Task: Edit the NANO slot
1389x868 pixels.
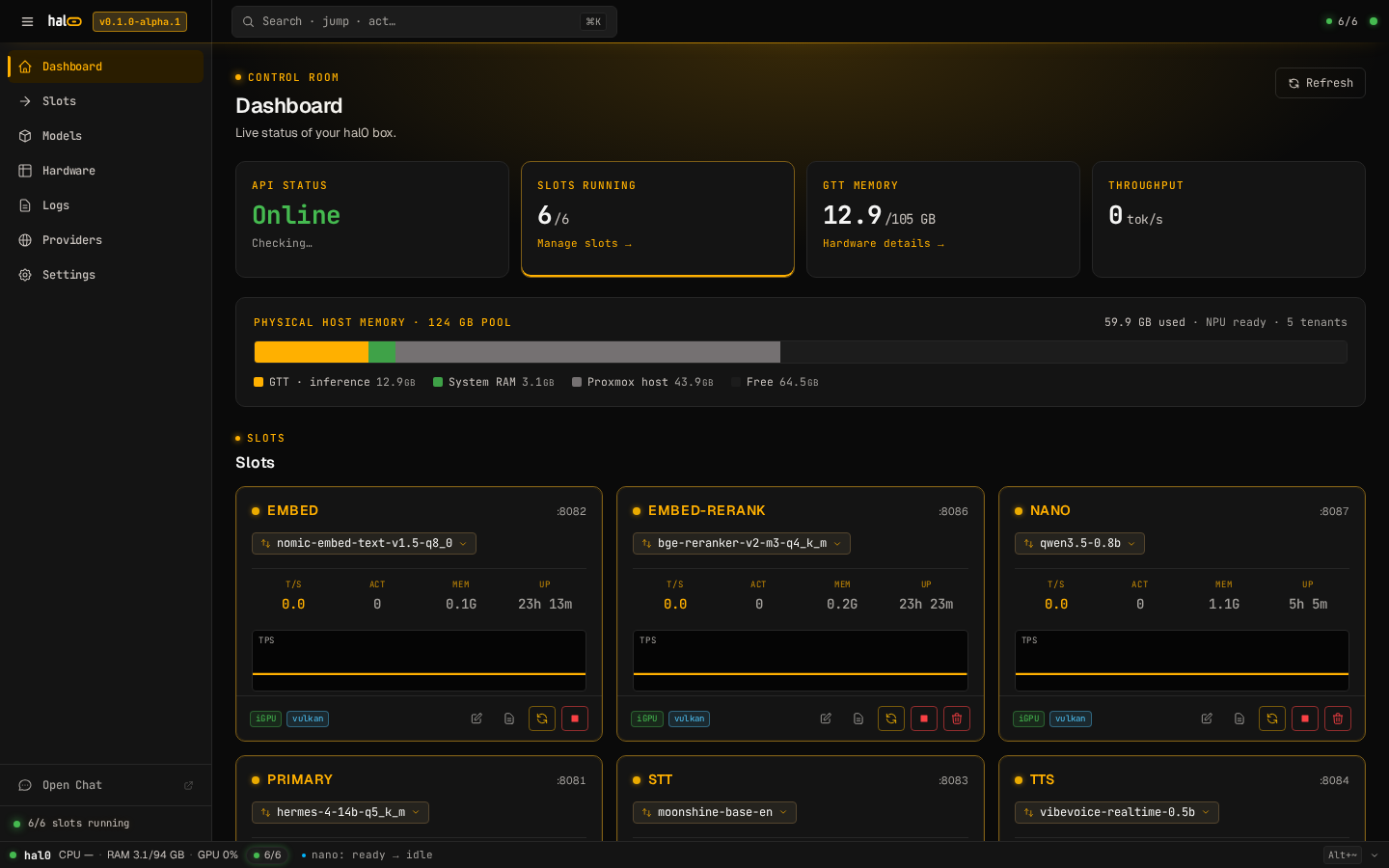Action: 1207,719
